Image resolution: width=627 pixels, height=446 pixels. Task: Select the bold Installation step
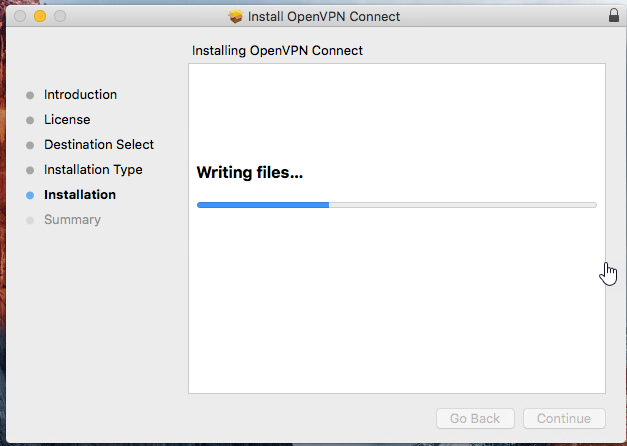point(80,194)
